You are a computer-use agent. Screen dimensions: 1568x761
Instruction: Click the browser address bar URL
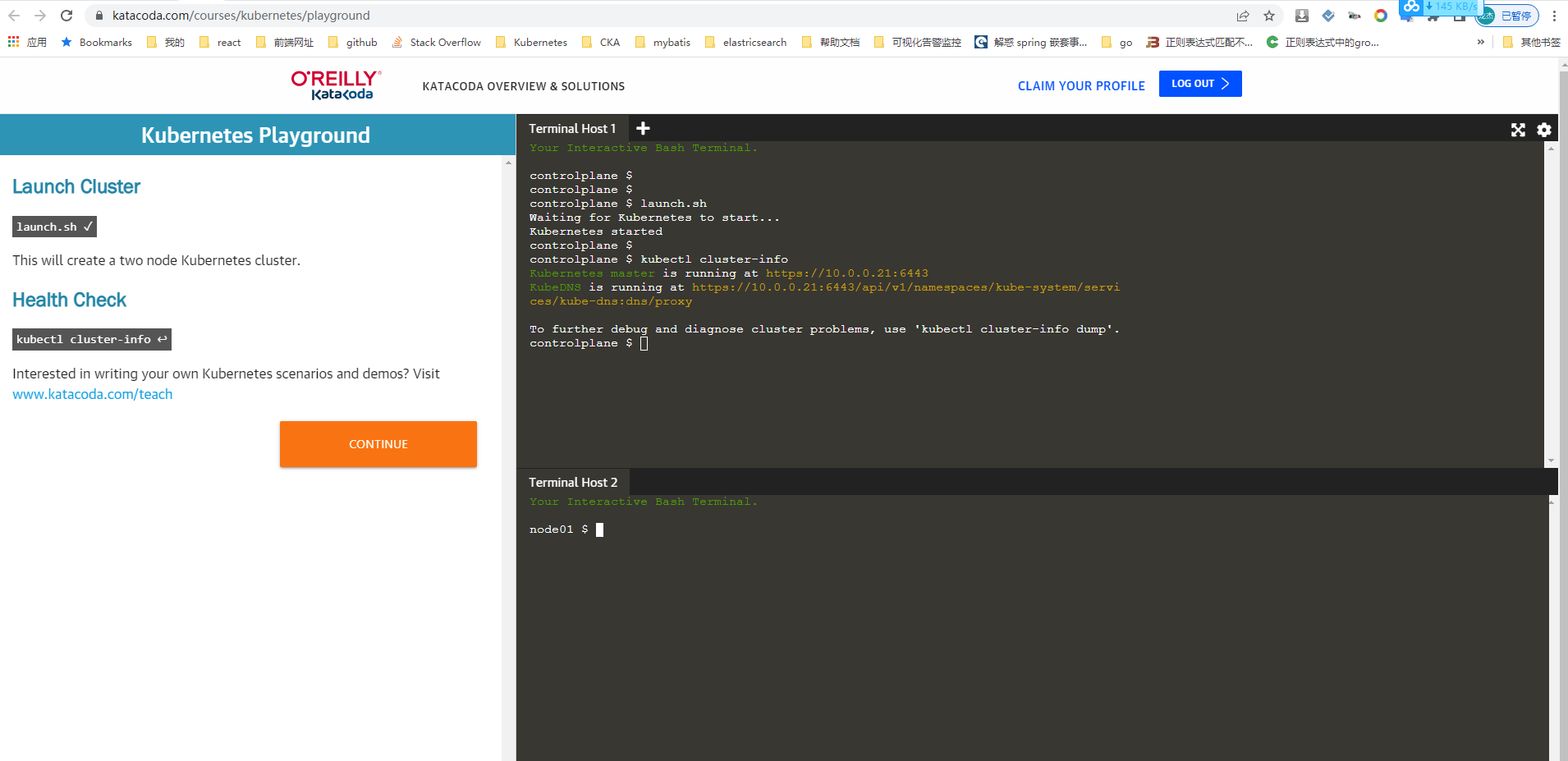241,16
